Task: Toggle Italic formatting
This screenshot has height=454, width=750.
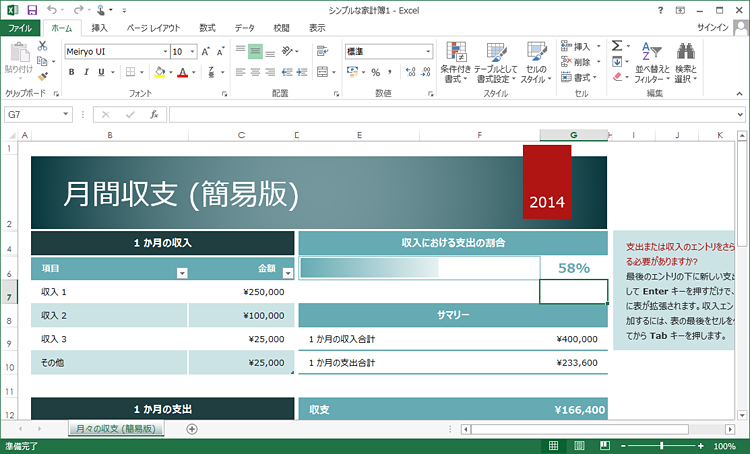Action: tap(86, 72)
